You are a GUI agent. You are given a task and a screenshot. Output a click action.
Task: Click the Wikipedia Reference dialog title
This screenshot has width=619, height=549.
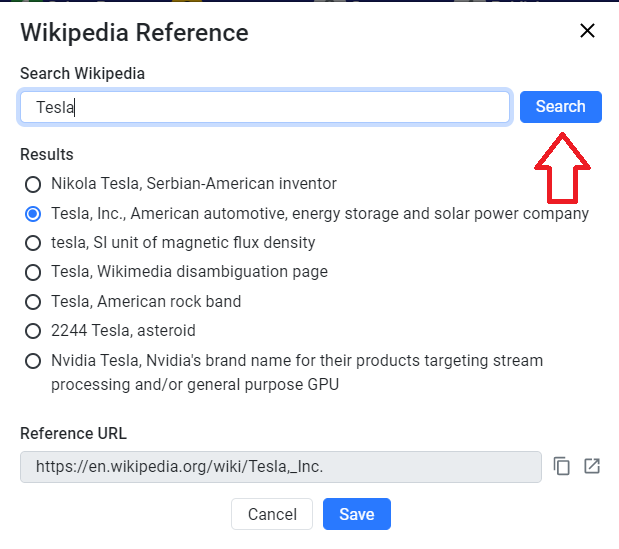[134, 32]
